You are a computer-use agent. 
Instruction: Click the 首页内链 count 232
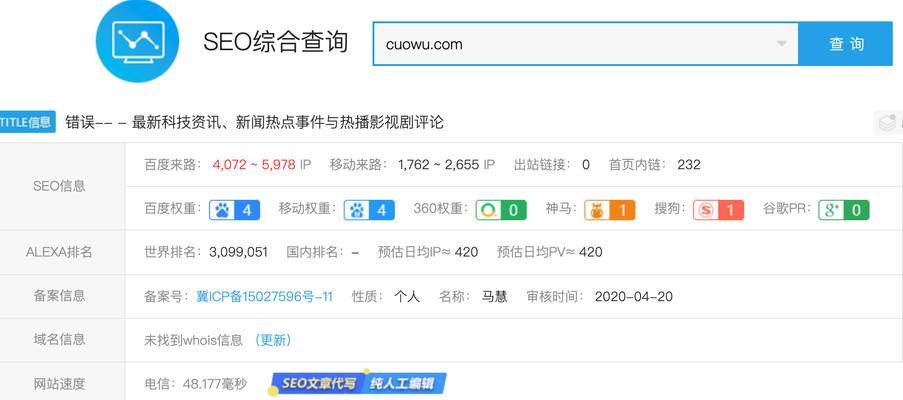(x=689, y=165)
